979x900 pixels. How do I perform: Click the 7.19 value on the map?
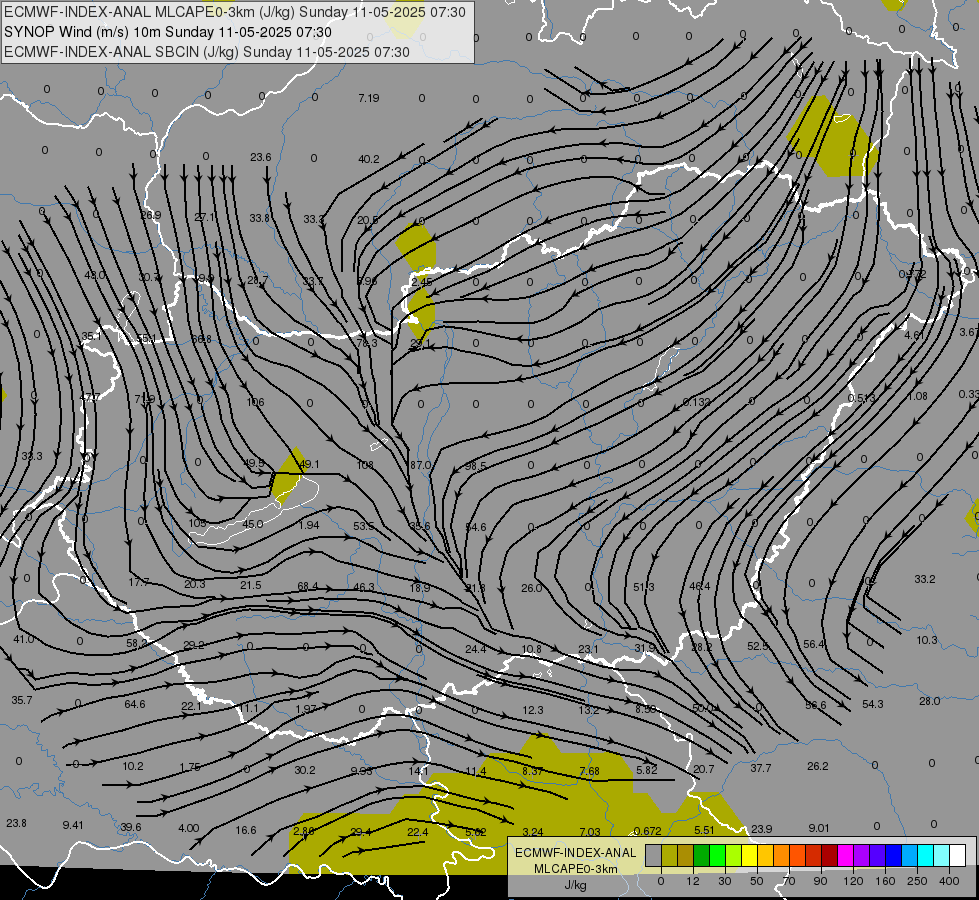368,98
